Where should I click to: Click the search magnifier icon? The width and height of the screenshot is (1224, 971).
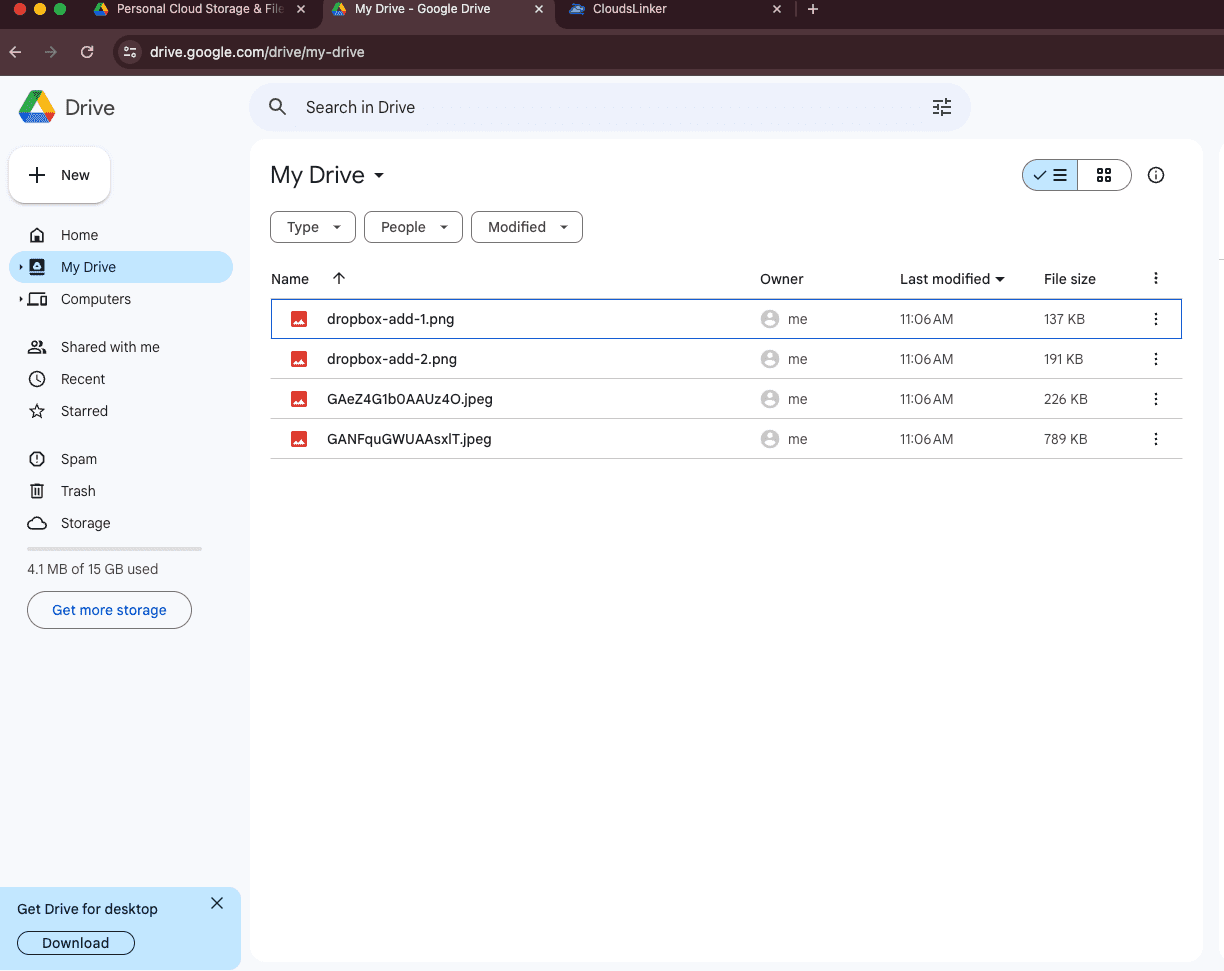point(278,107)
